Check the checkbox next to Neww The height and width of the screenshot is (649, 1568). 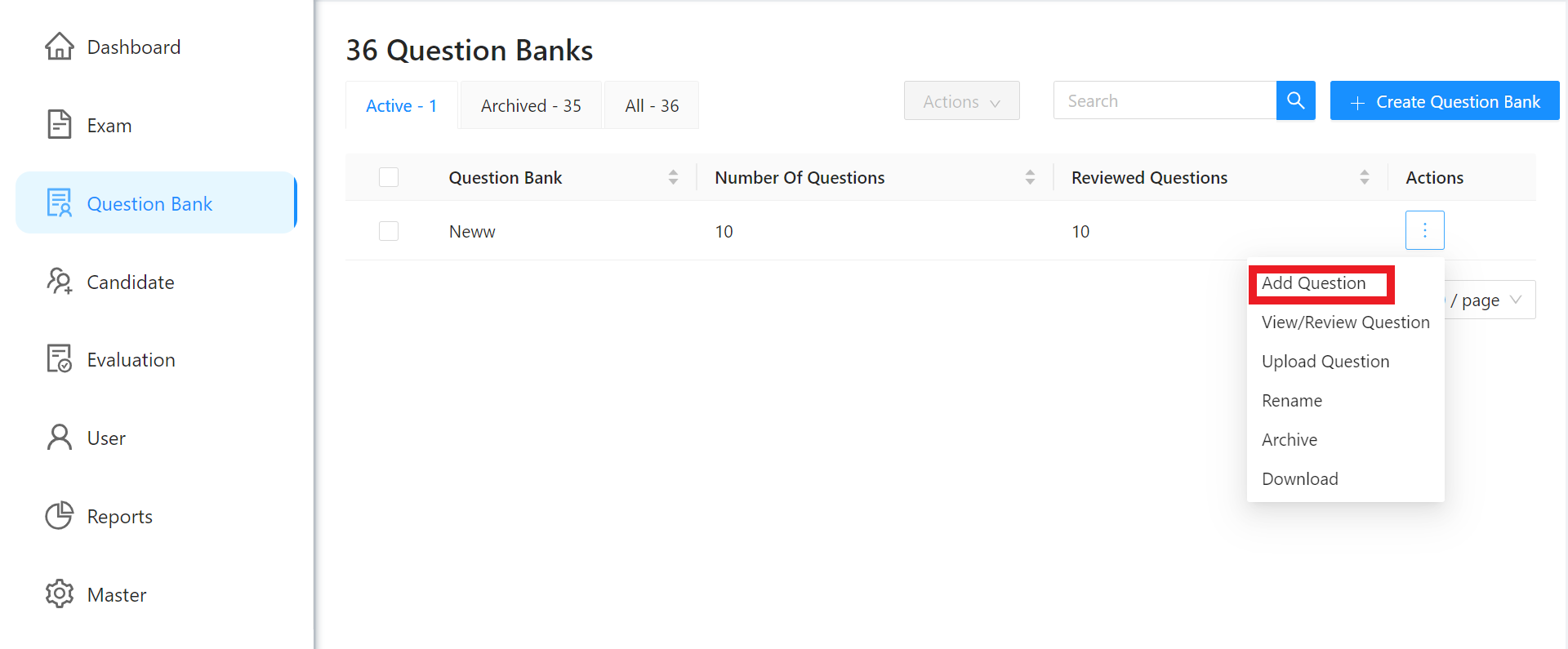click(x=389, y=231)
